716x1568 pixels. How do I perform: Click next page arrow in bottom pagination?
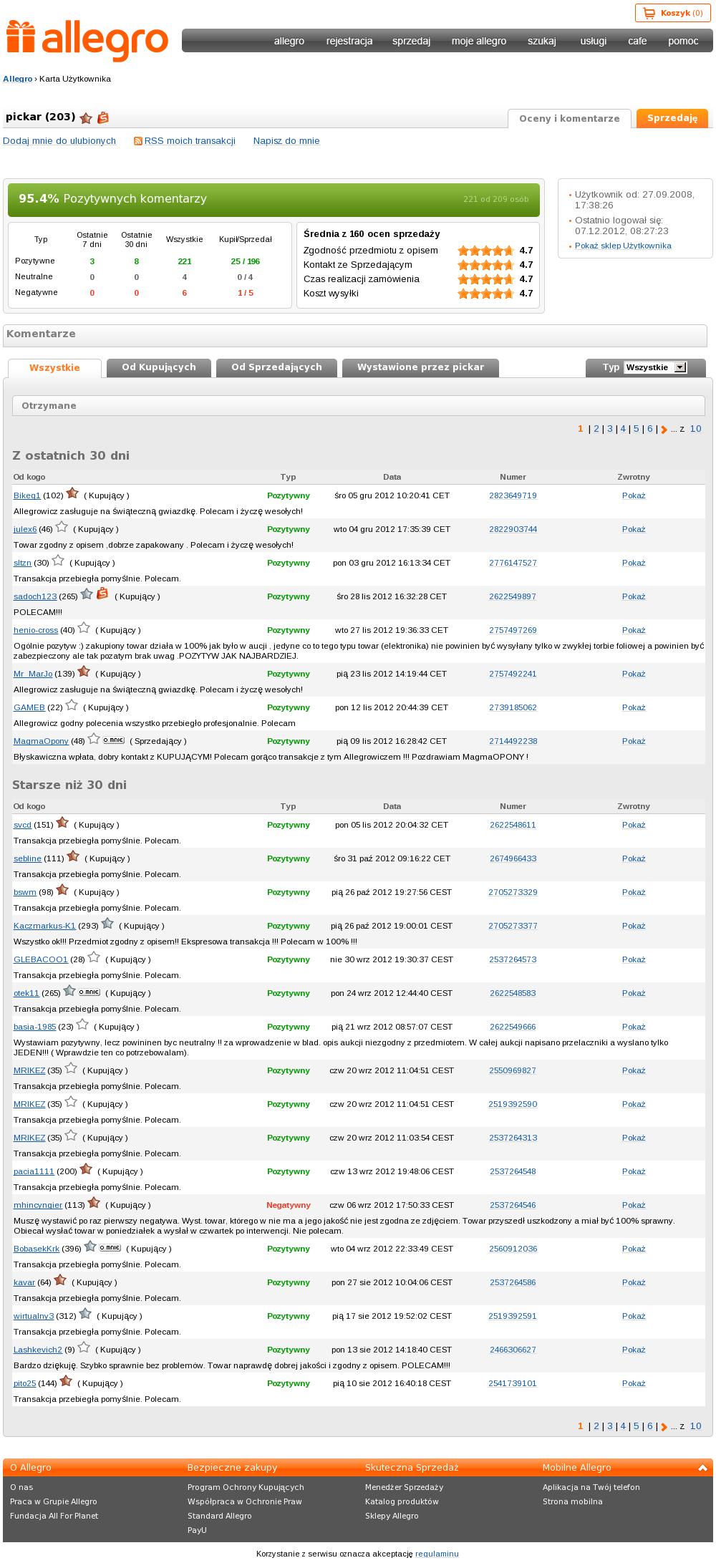click(664, 1426)
